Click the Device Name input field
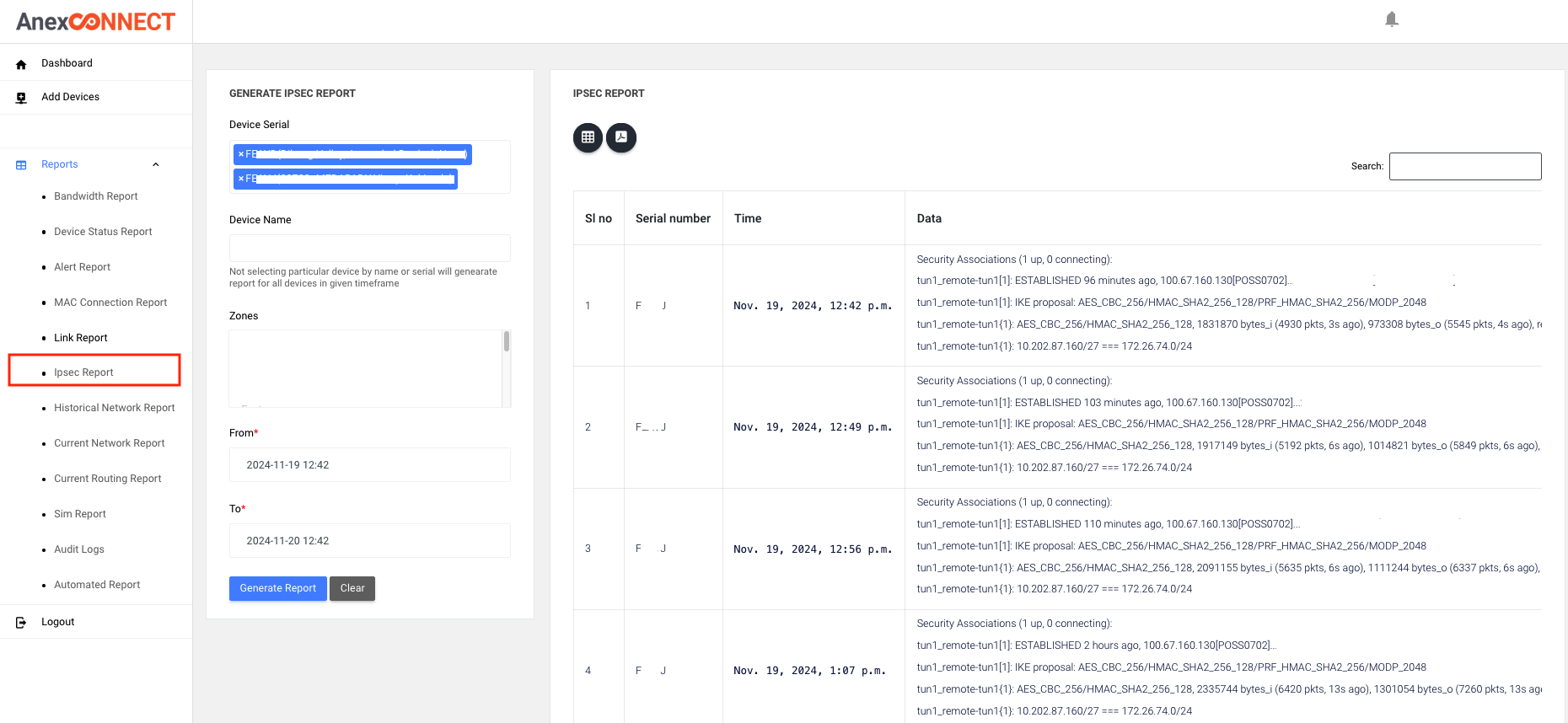The height and width of the screenshot is (723, 1568). pos(369,249)
